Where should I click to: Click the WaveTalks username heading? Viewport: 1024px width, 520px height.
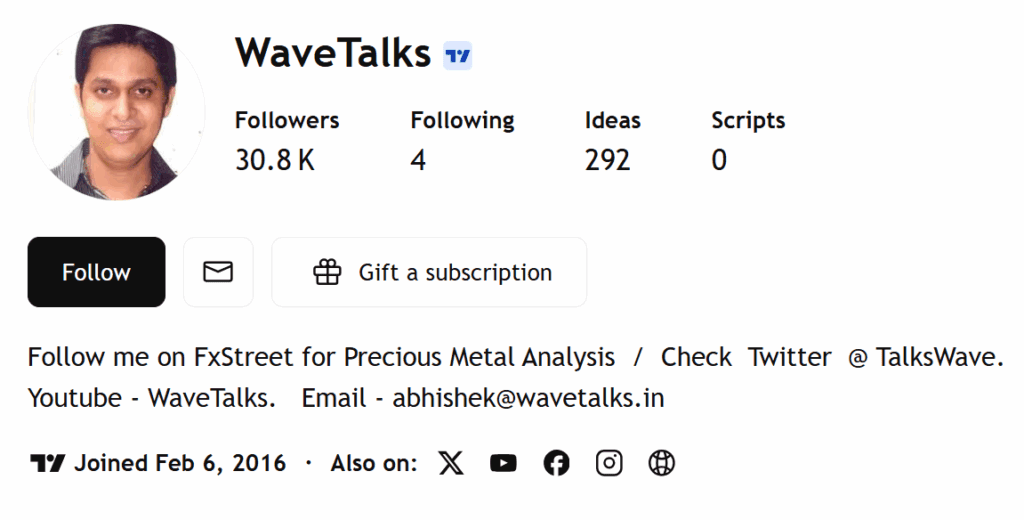(x=333, y=53)
